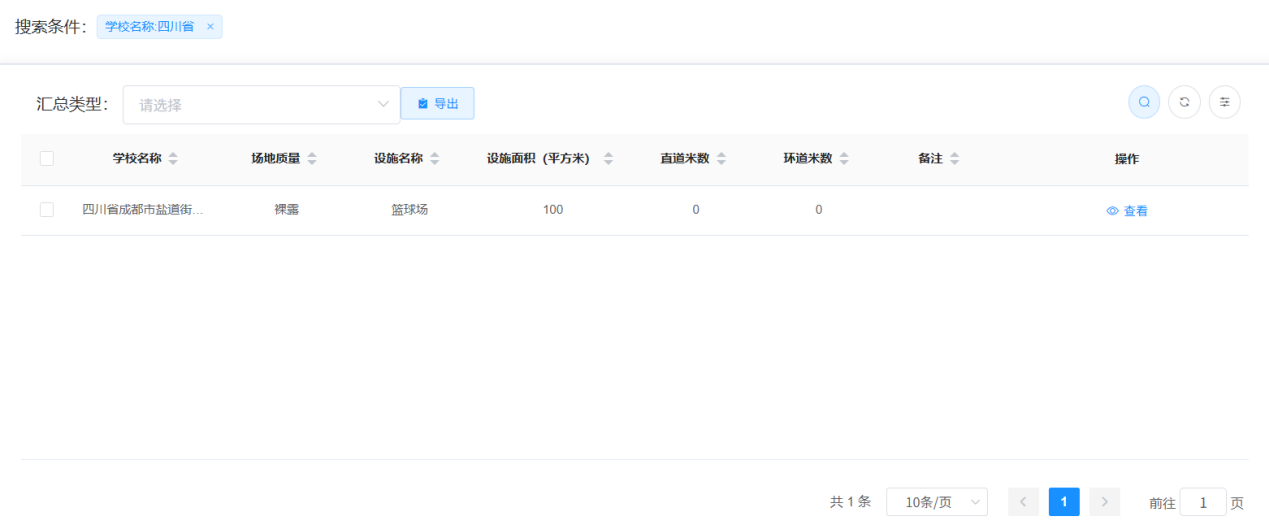Click the refresh table icon button
The height and width of the screenshot is (525, 1269).
coord(1184,102)
